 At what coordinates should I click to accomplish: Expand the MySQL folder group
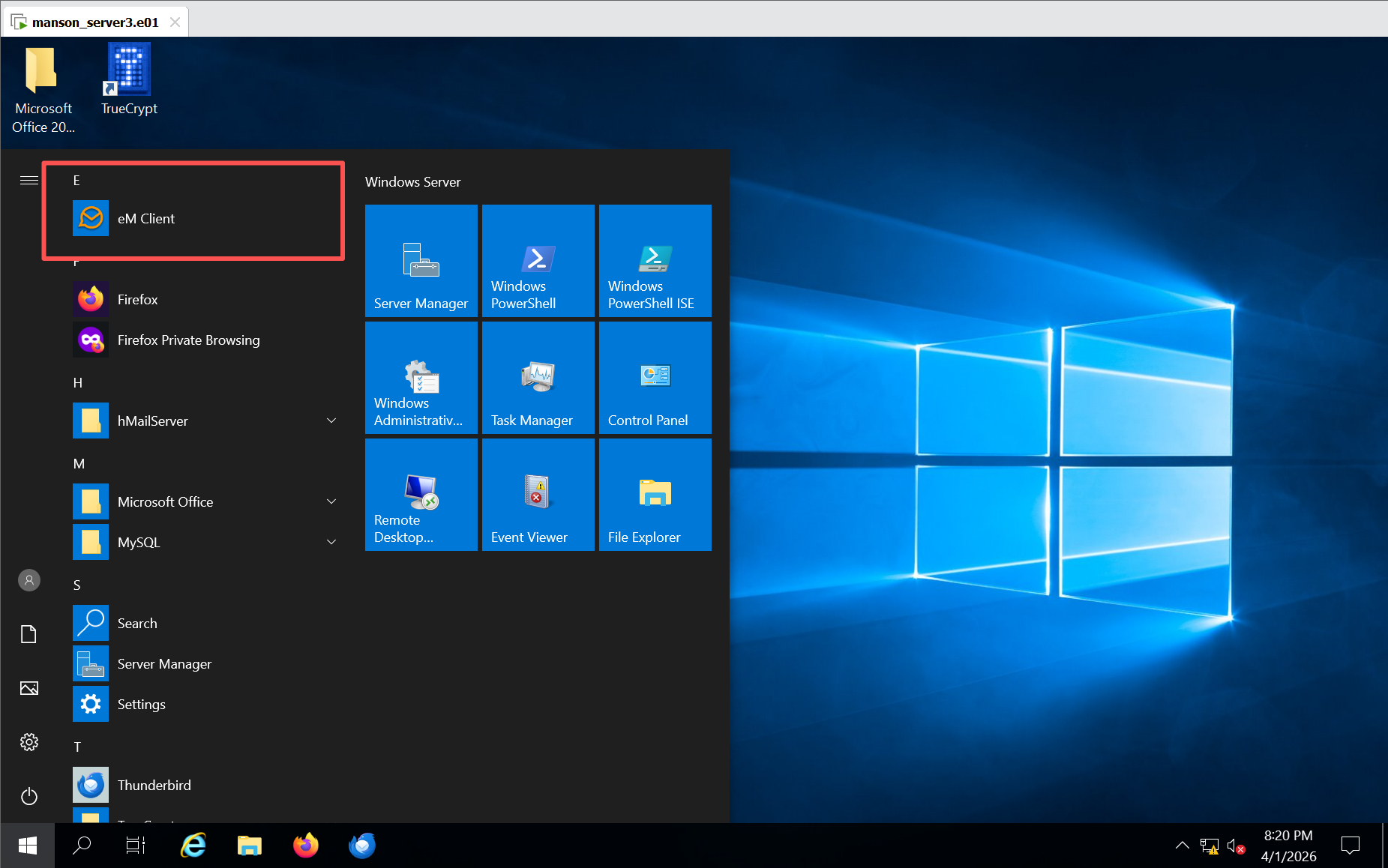[331, 542]
